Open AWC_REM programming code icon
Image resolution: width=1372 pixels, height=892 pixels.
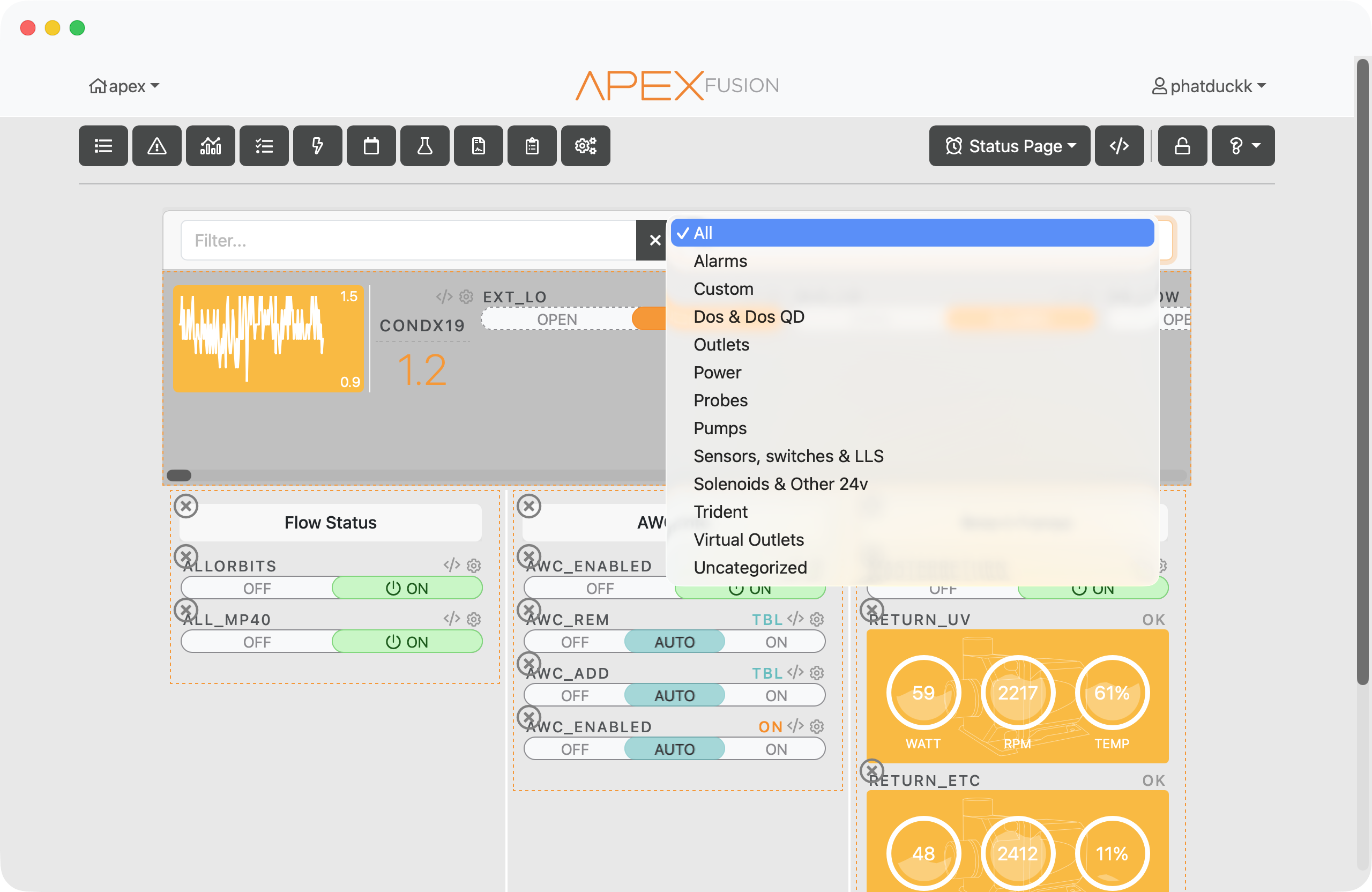tap(795, 619)
